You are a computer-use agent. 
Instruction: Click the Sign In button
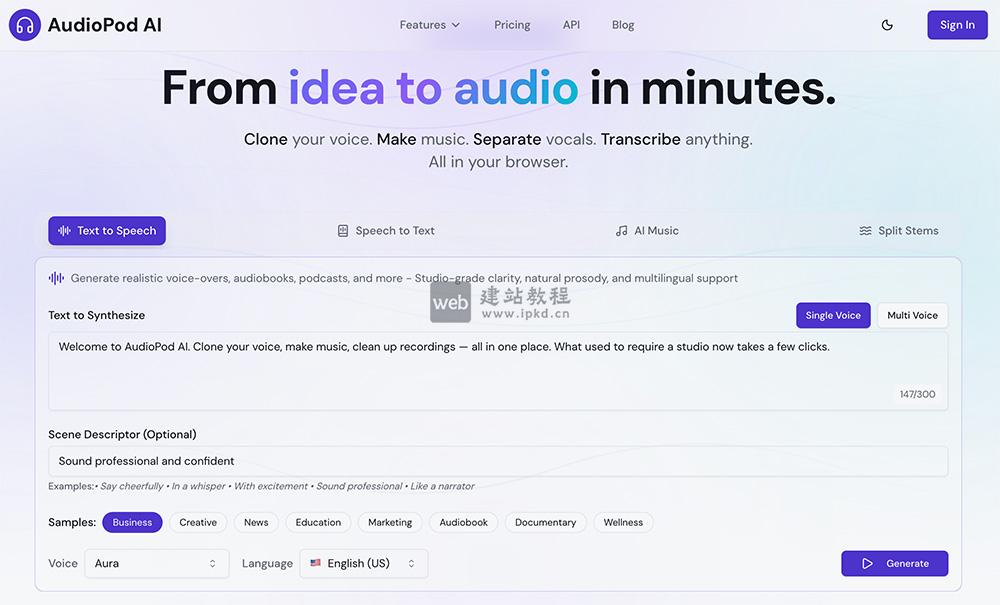956,24
